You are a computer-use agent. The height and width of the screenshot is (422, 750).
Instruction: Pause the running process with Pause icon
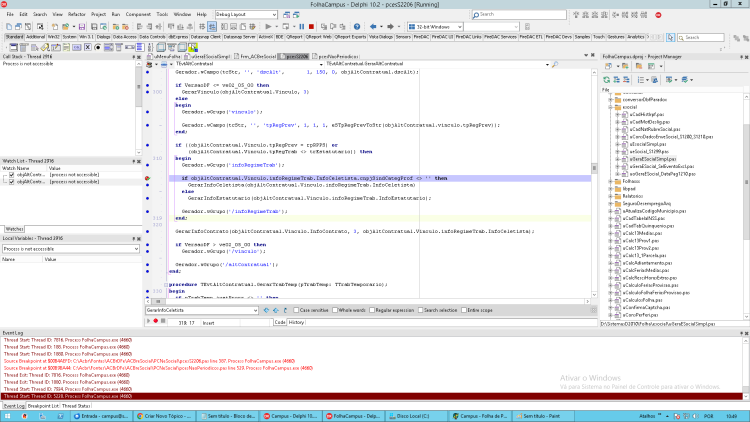(301, 27)
